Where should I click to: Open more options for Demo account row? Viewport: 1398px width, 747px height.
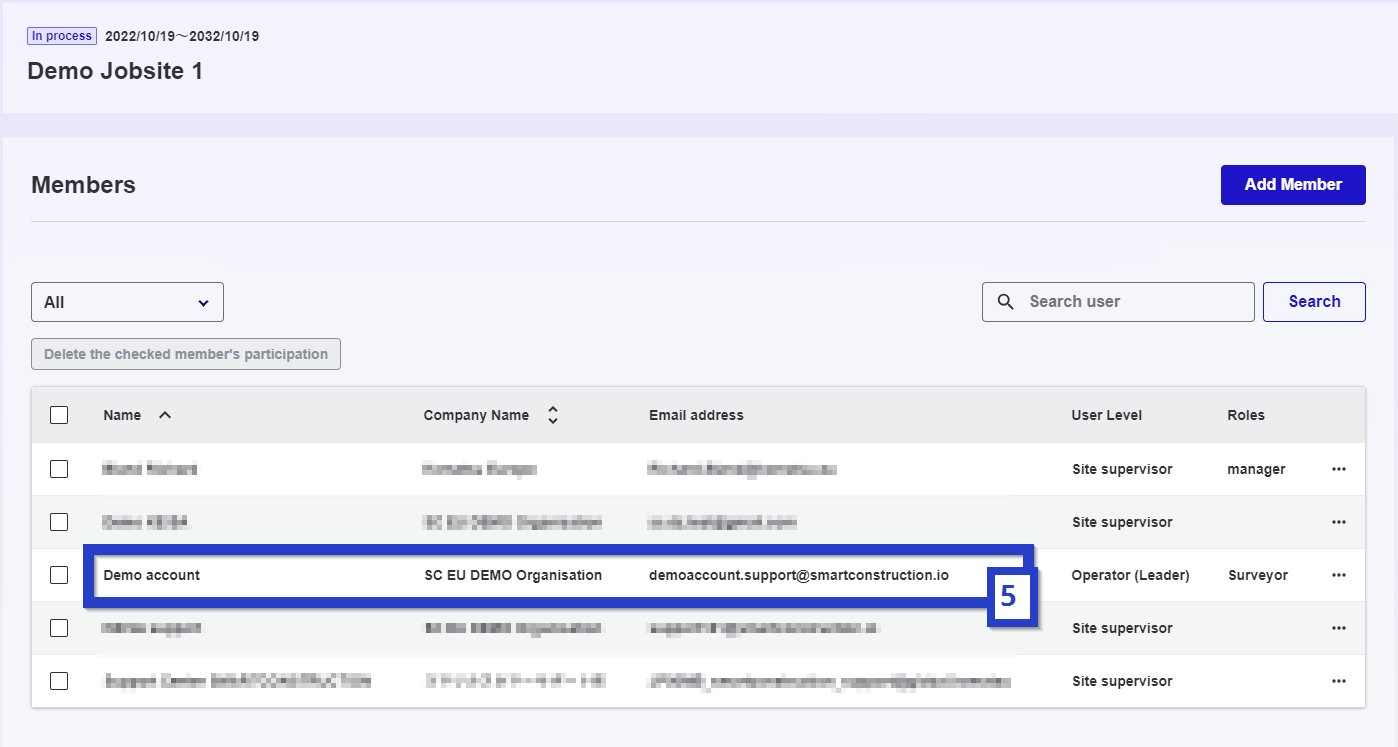(1338, 575)
